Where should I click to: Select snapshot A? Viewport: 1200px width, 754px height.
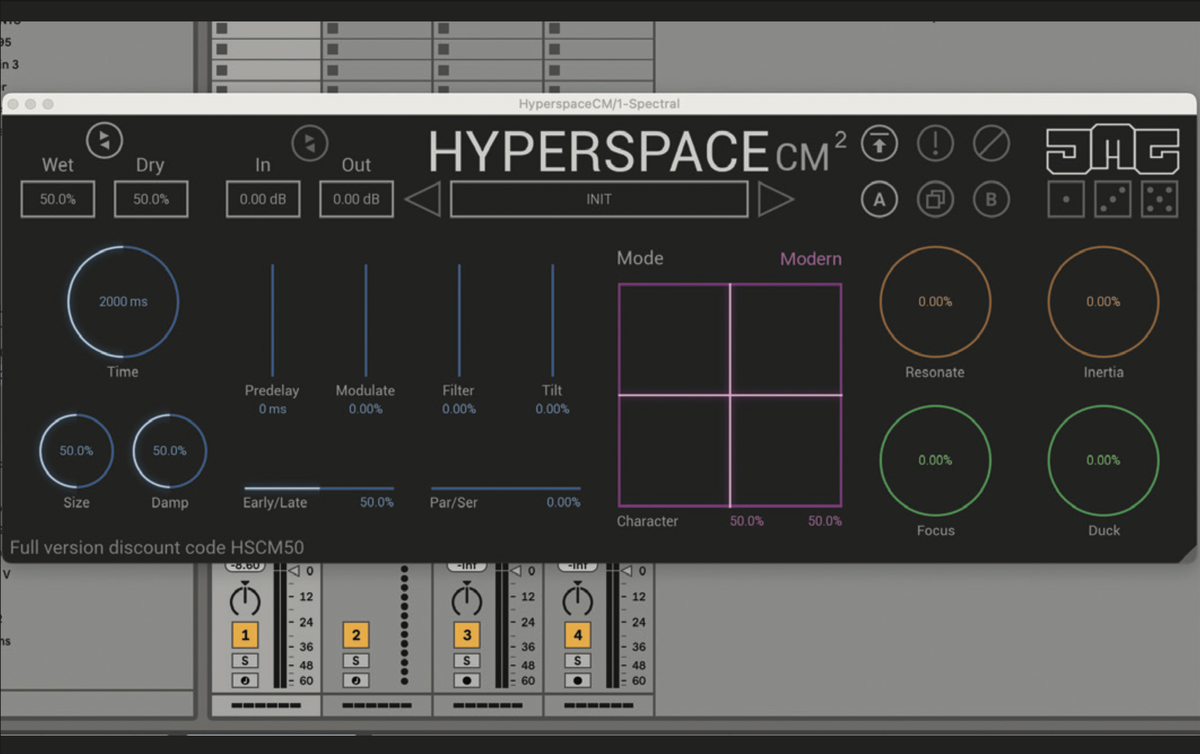[x=878, y=199]
